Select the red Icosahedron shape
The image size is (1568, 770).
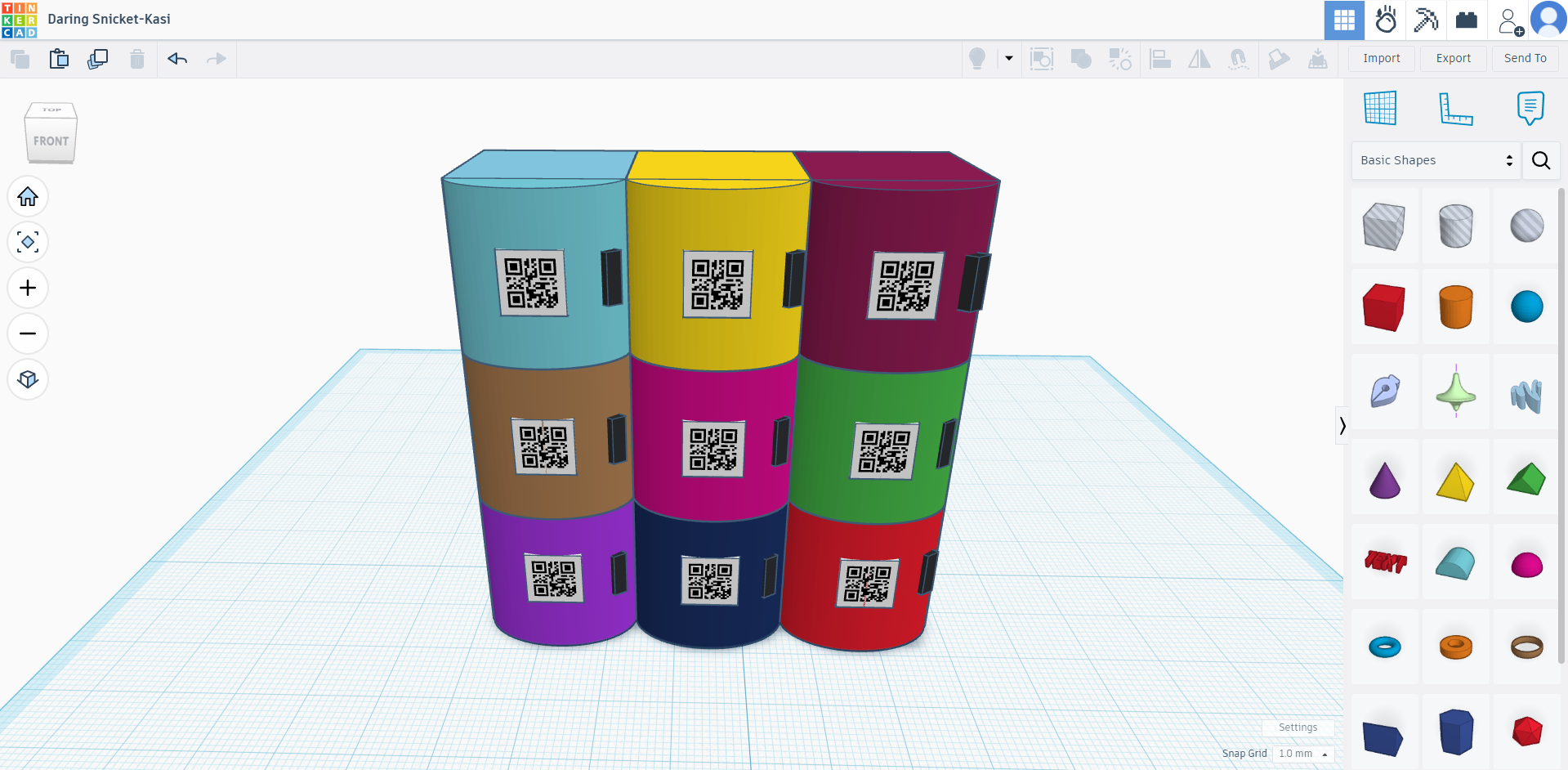1526,732
